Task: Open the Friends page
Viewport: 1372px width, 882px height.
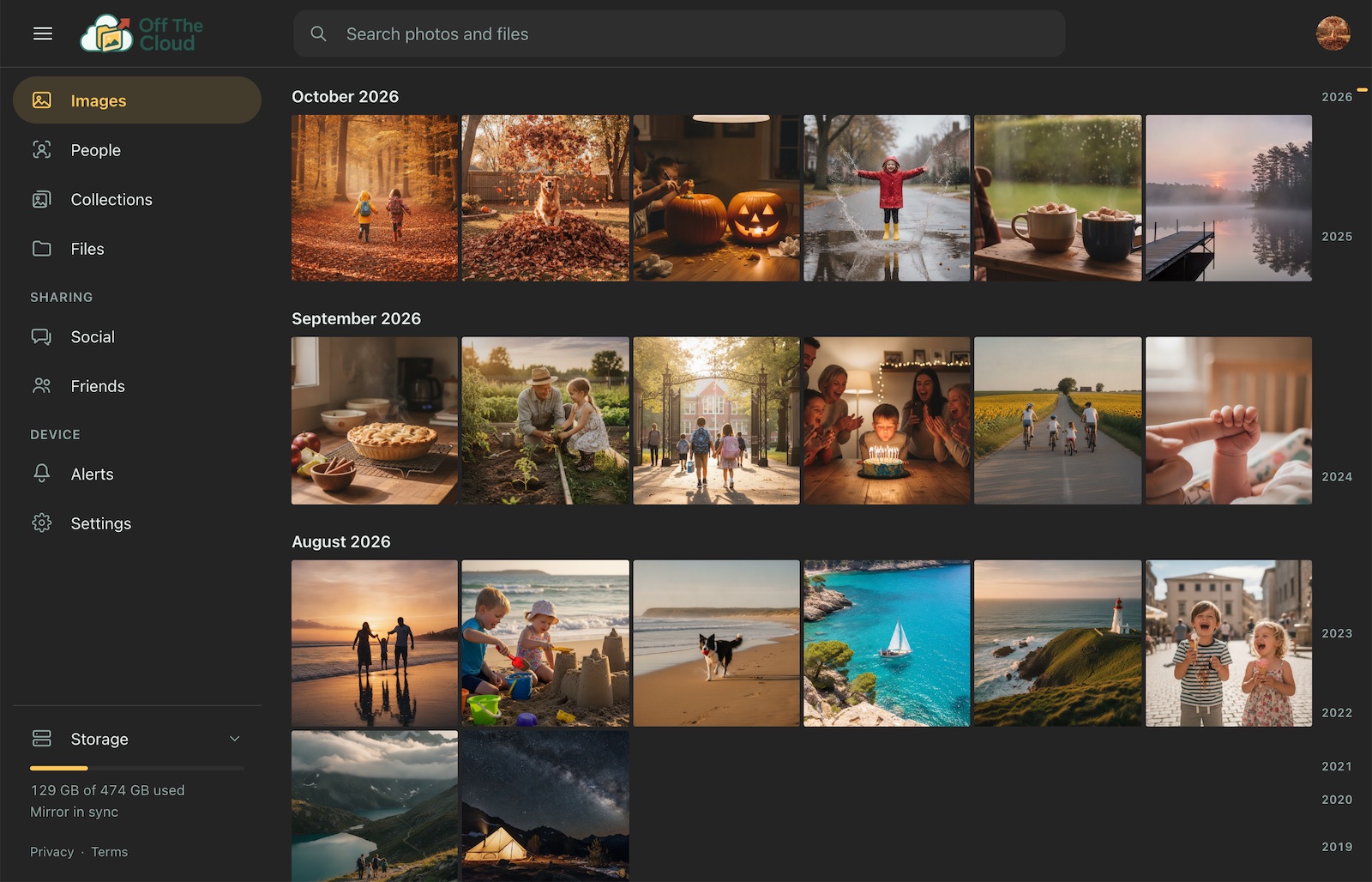Action: point(137,386)
